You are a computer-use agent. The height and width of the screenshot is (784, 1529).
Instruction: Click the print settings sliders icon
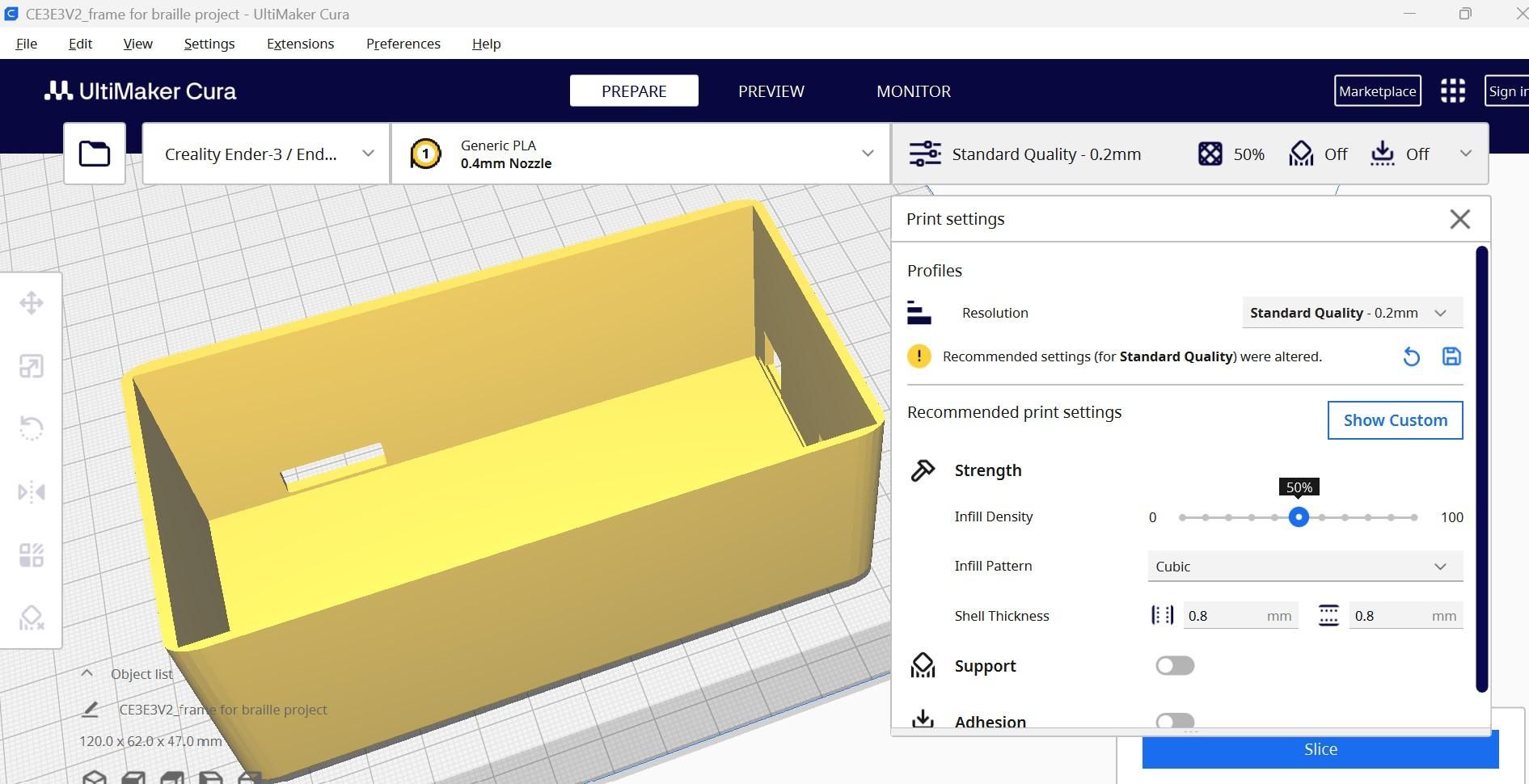925,154
